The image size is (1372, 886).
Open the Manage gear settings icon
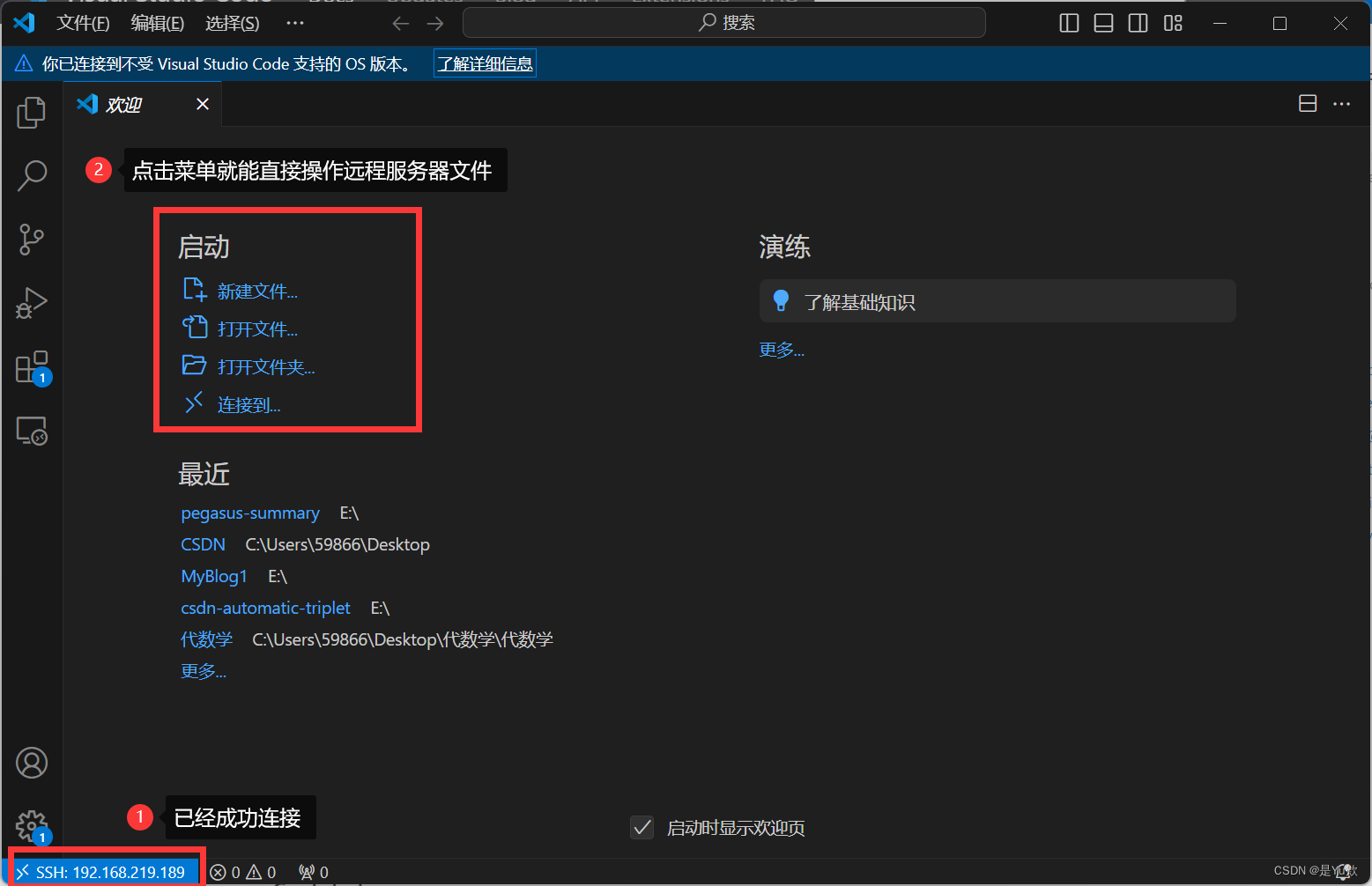tap(33, 827)
